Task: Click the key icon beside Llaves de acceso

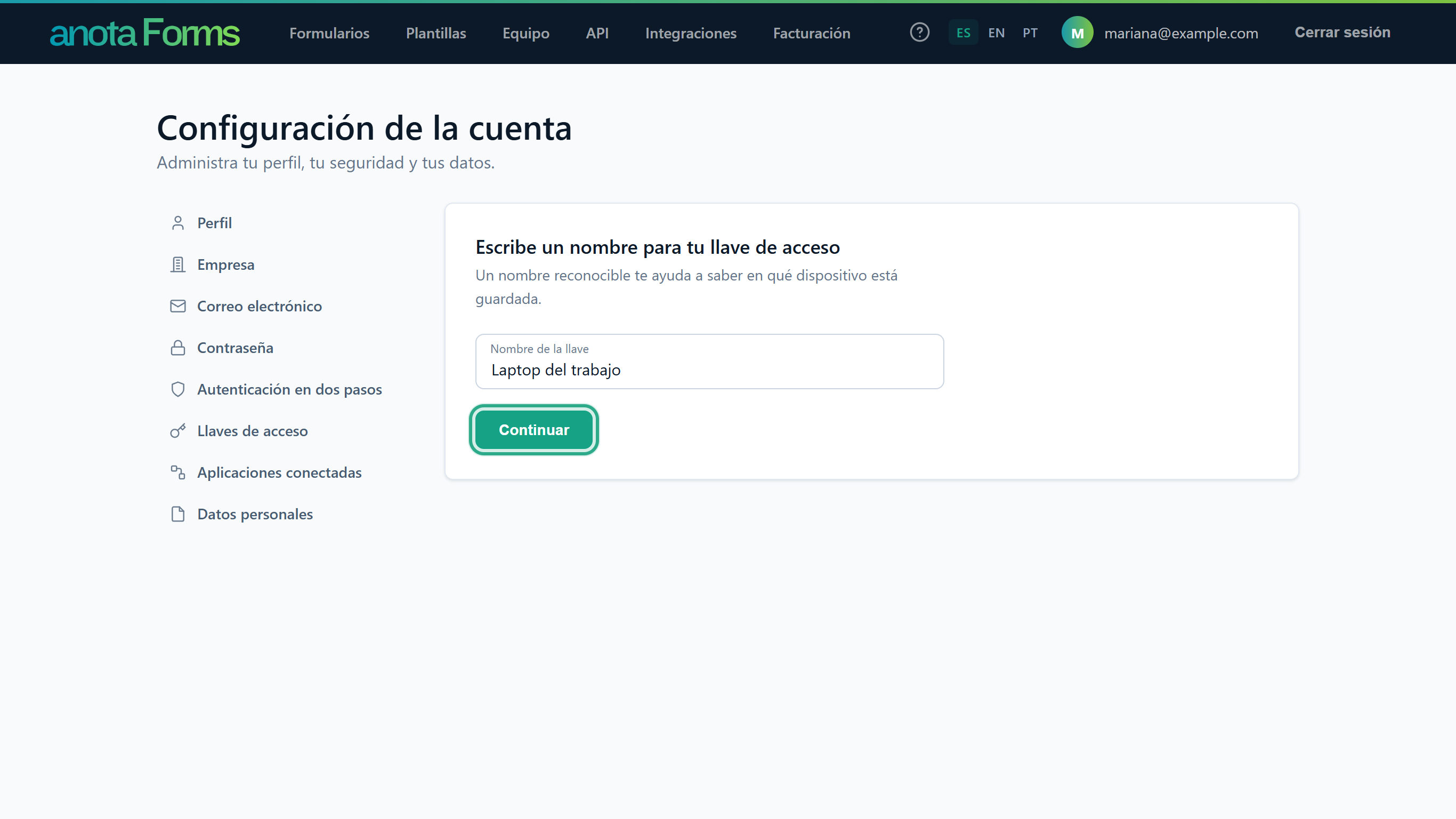Action: pos(178,431)
